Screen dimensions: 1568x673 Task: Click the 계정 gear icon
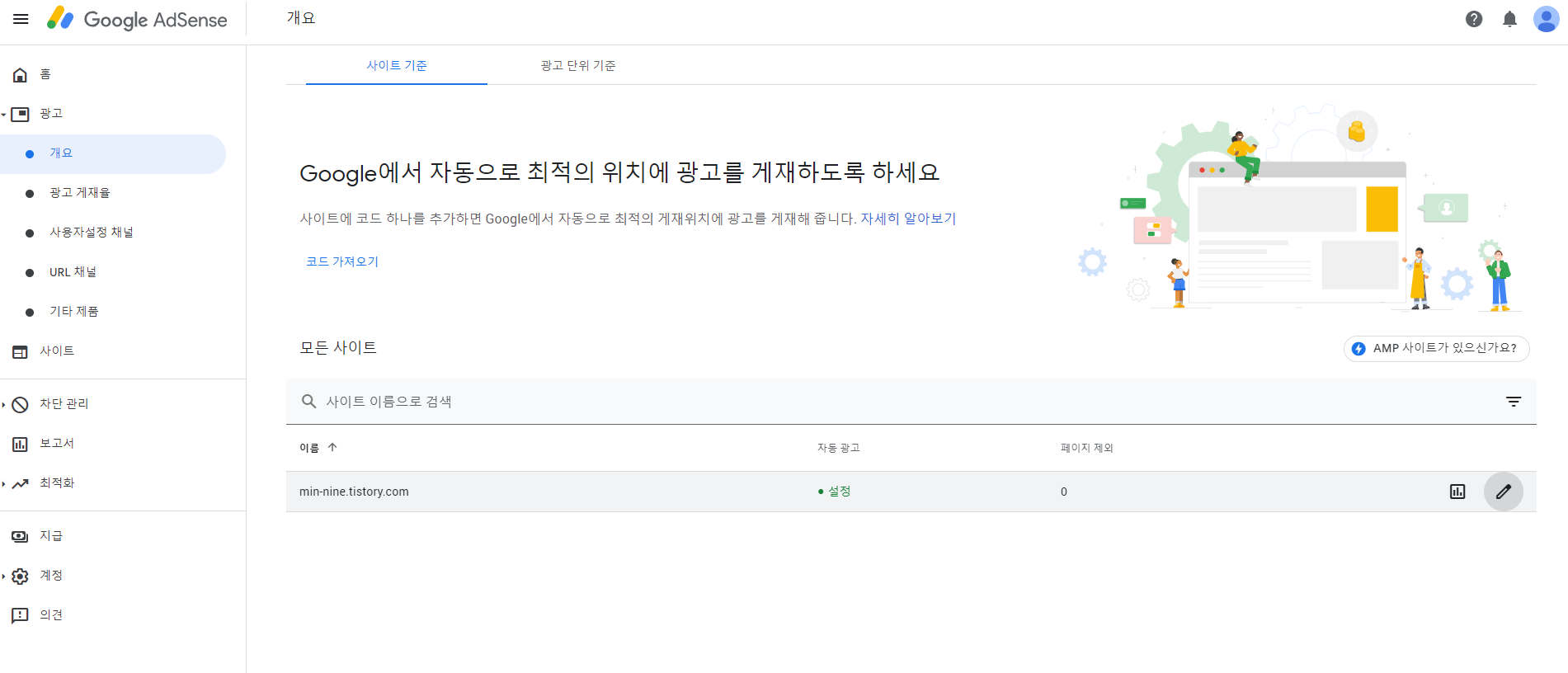(21, 577)
